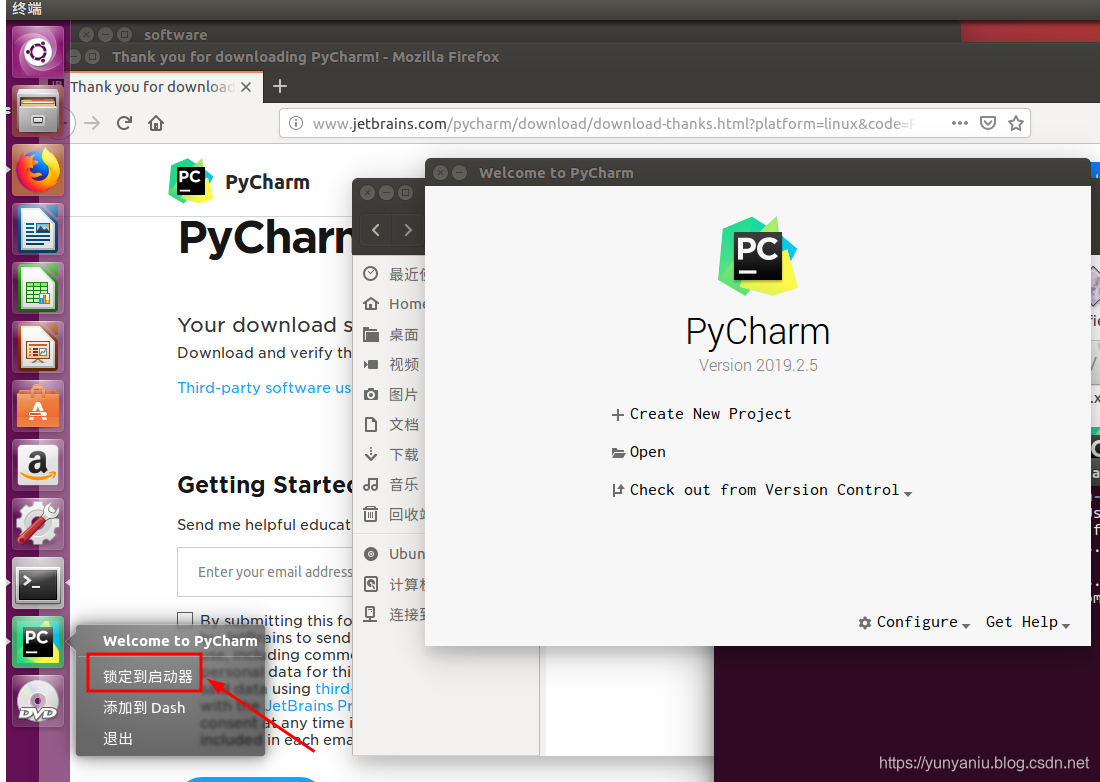Expand the Get Help dropdown
The width and height of the screenshot is (1100, 782).
coord(1028,622)
